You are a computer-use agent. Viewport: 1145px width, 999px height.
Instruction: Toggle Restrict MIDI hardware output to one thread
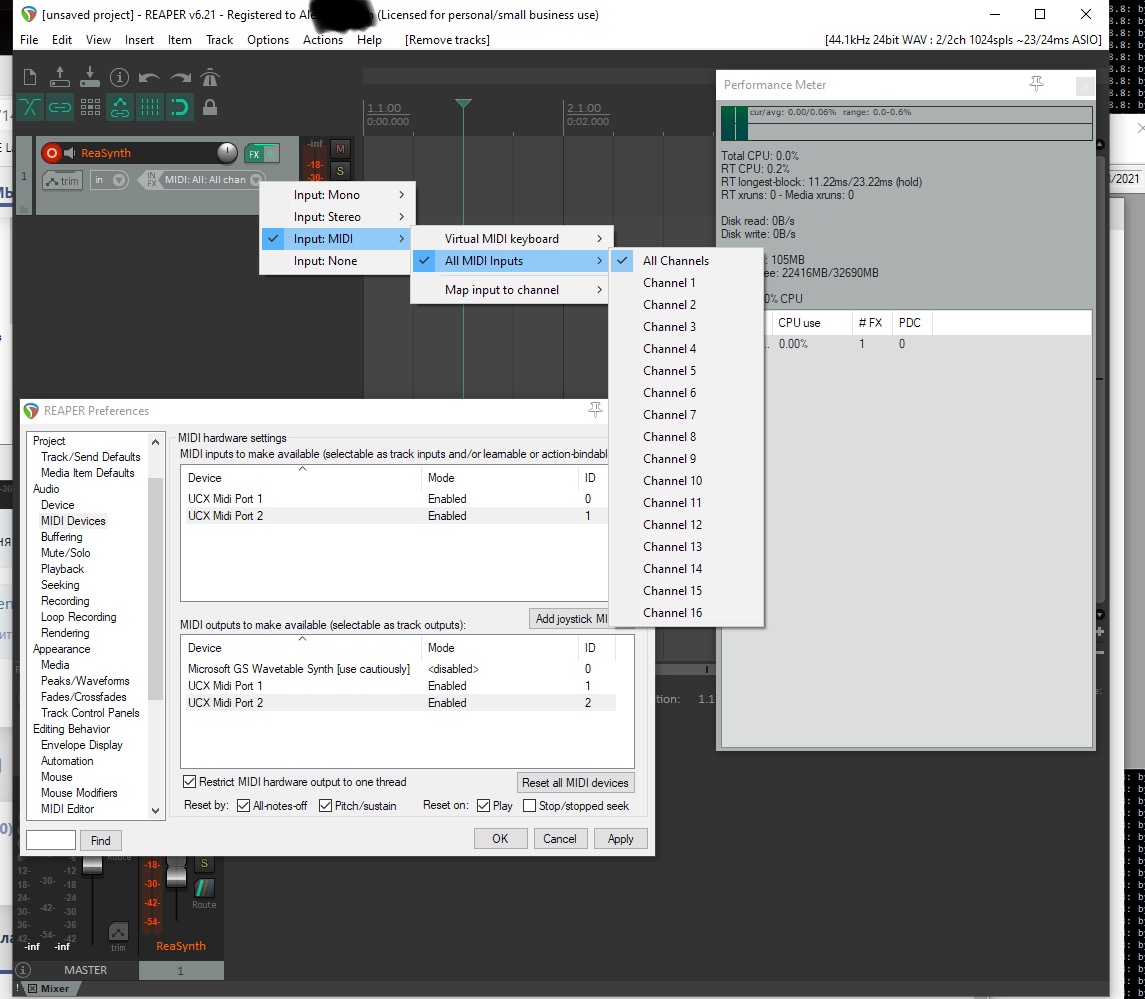pos(190,781)
